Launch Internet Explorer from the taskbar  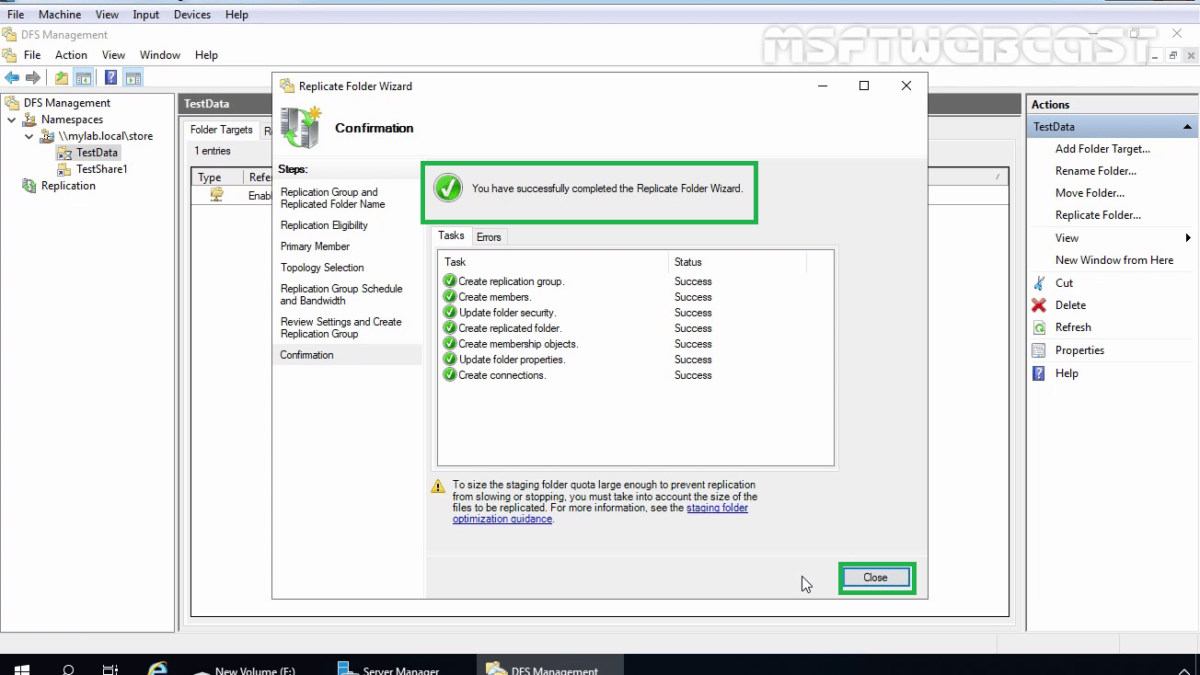point(157,668)
